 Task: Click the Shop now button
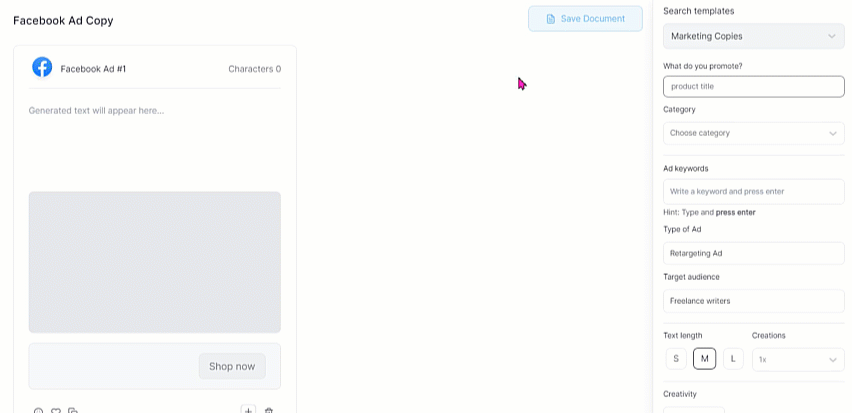click(232, 366)
